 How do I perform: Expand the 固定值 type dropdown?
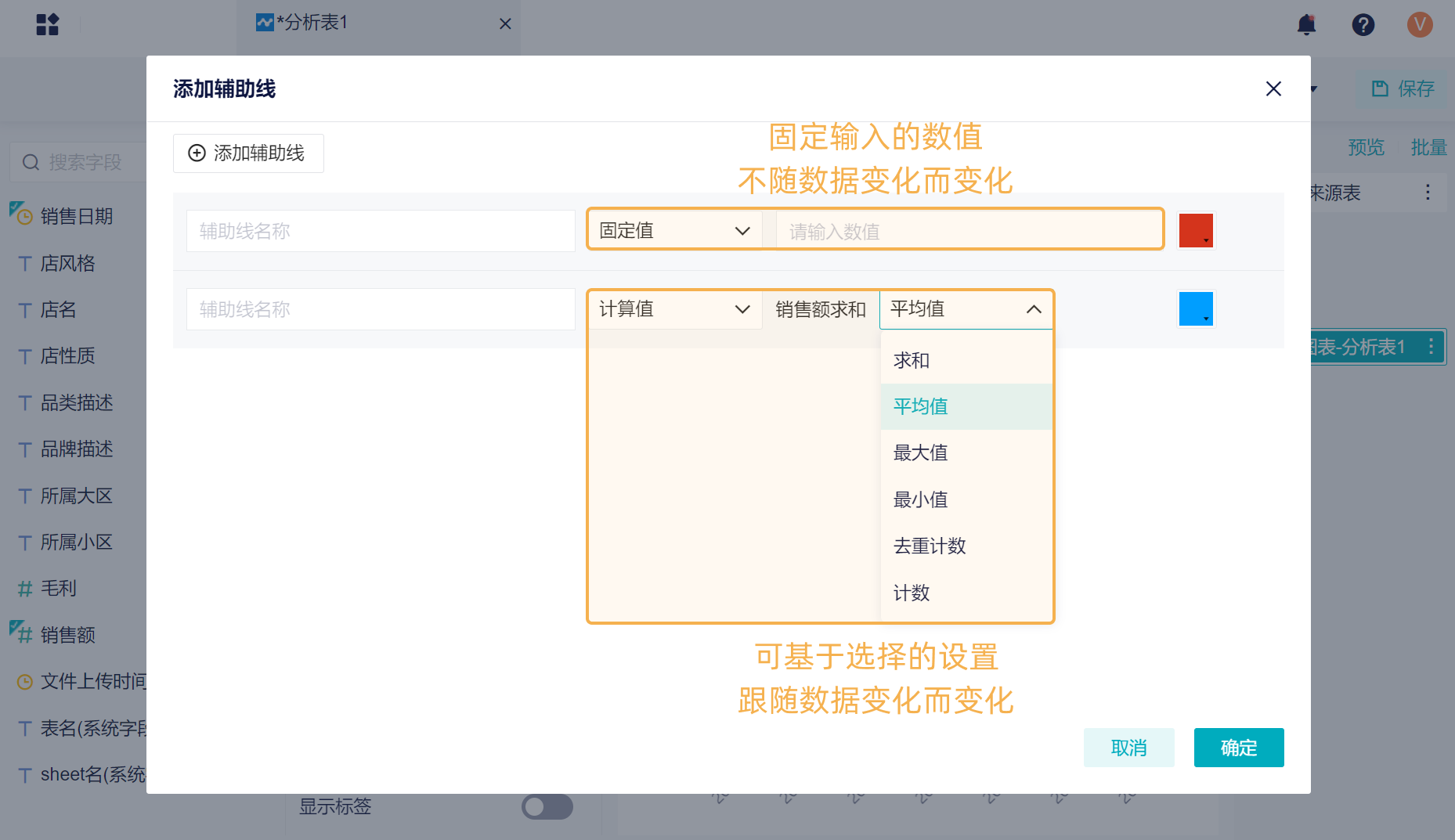click(674, 230)
